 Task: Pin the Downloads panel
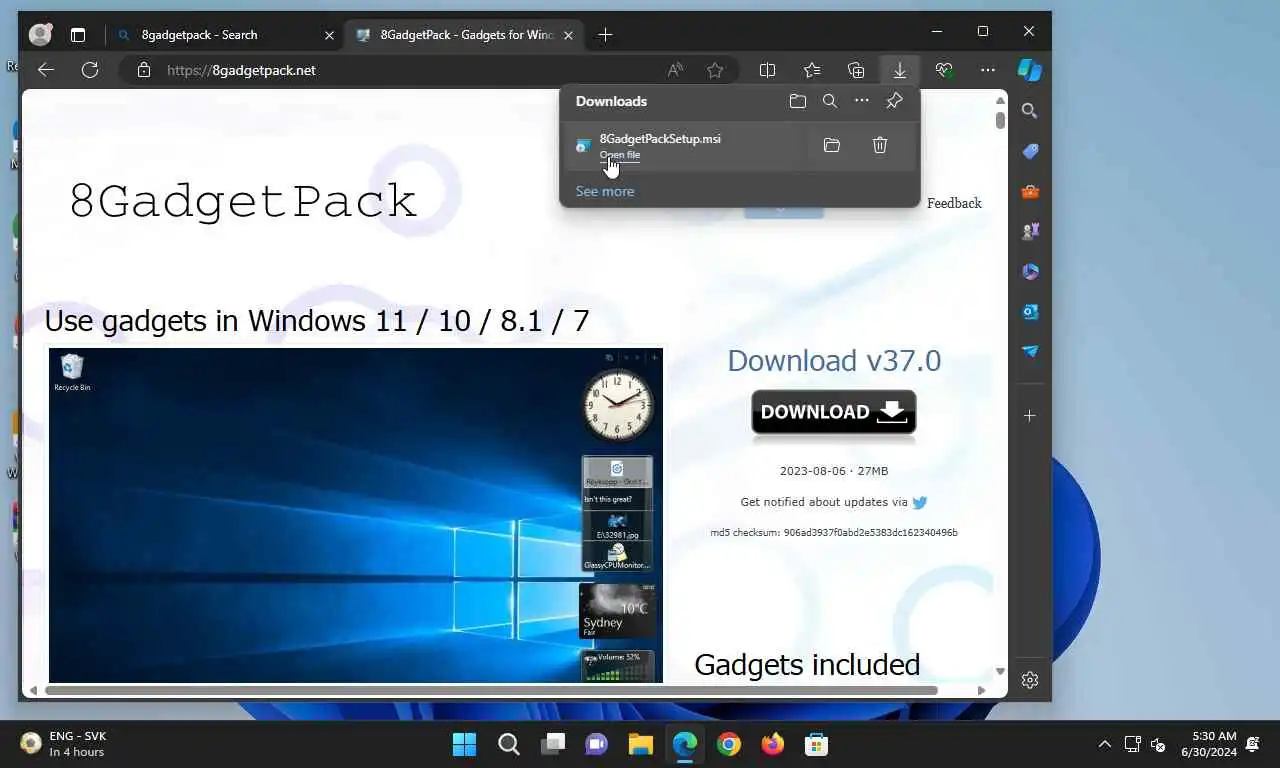[895, 101]
